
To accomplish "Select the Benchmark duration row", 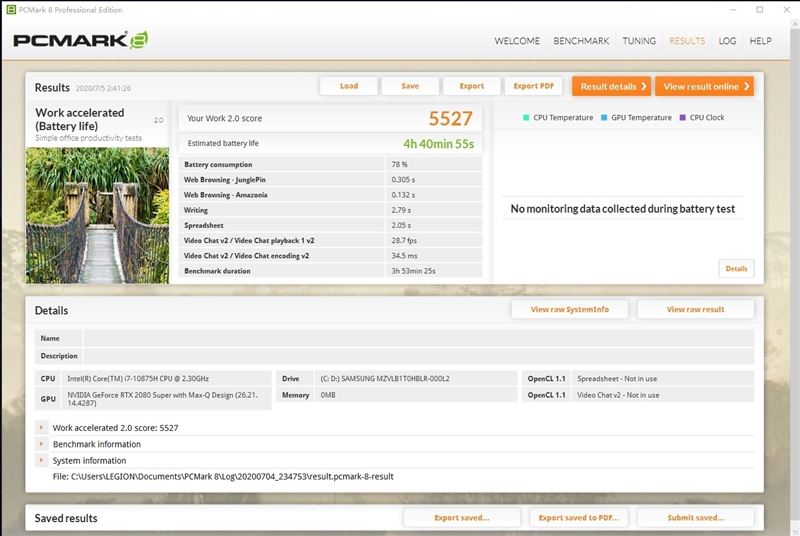I will point(331,271).
